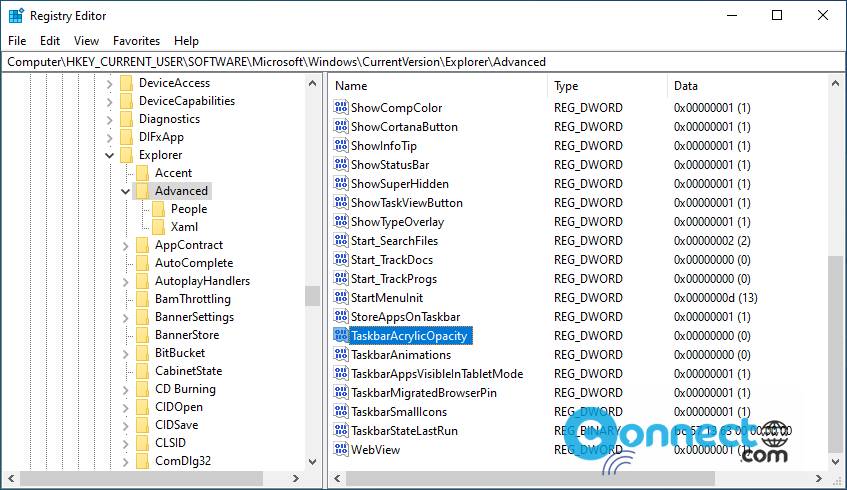847x490 pixels.
Task: Click tree pane scroll down arrow
Action: point(312,462)
